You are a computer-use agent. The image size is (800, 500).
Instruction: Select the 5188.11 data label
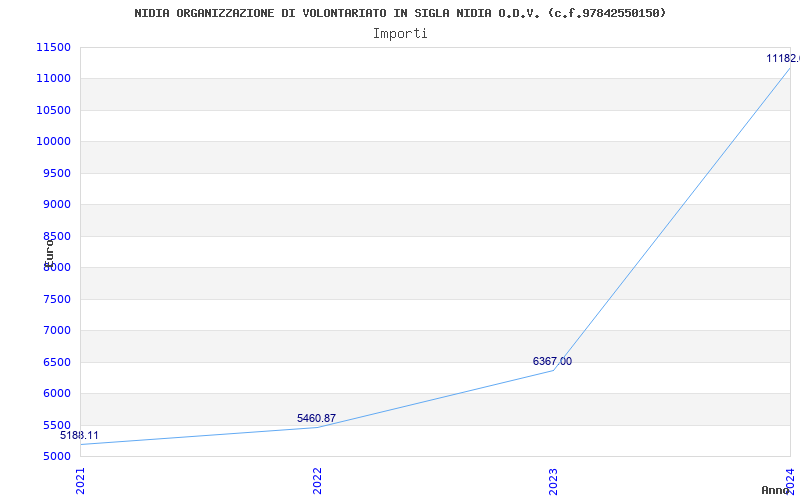79,435
